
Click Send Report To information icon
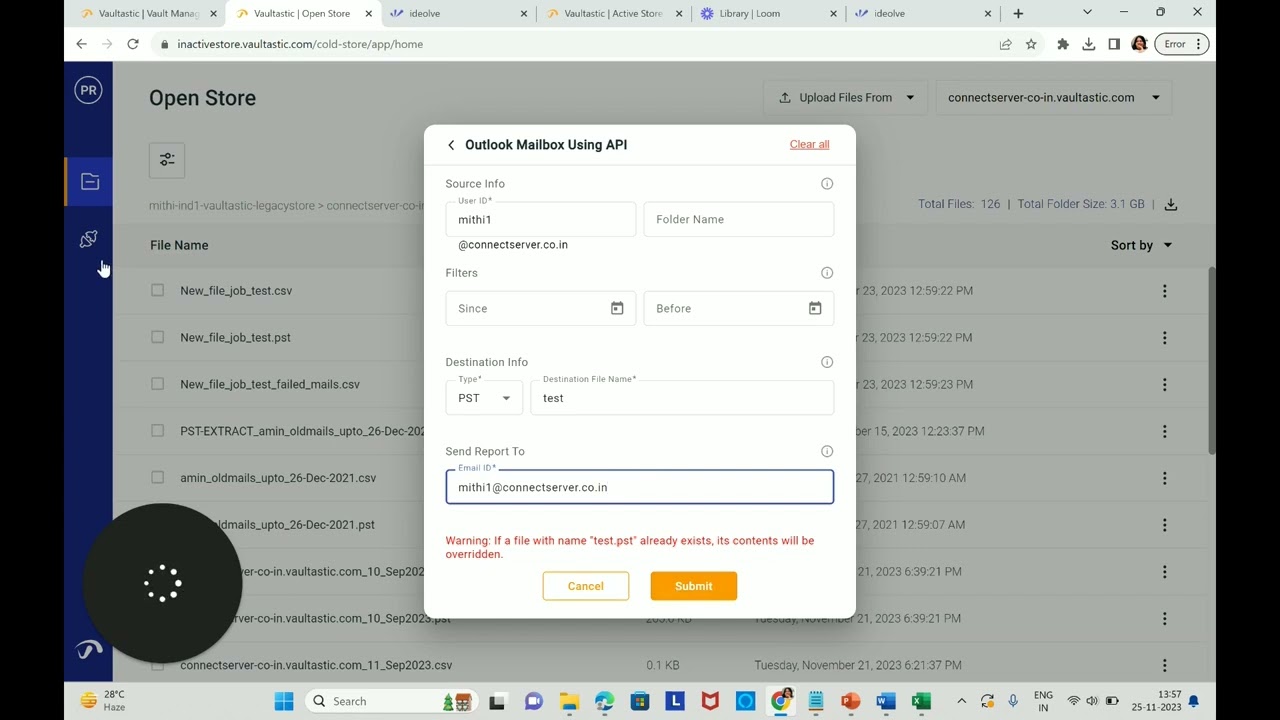coord(827,451)
